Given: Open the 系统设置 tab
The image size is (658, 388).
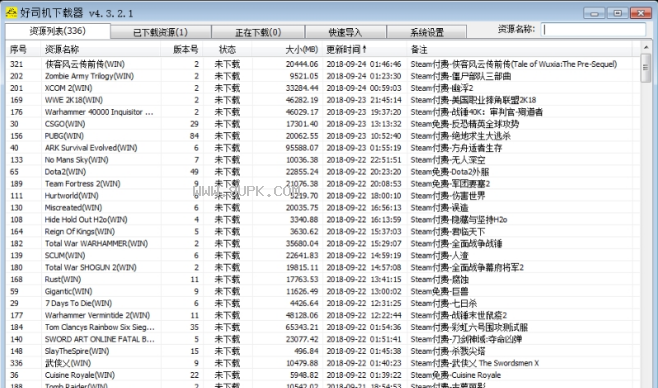Looking at the screenshot, I should coord(426,32).
